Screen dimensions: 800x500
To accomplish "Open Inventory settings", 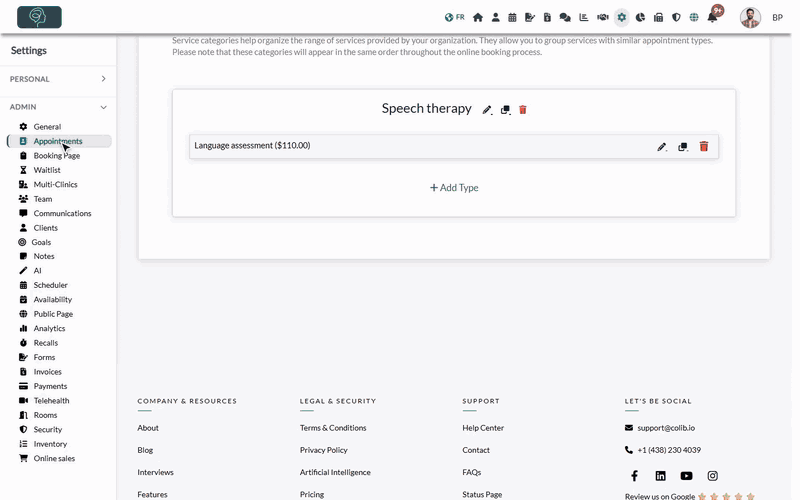I will point(50,444).
